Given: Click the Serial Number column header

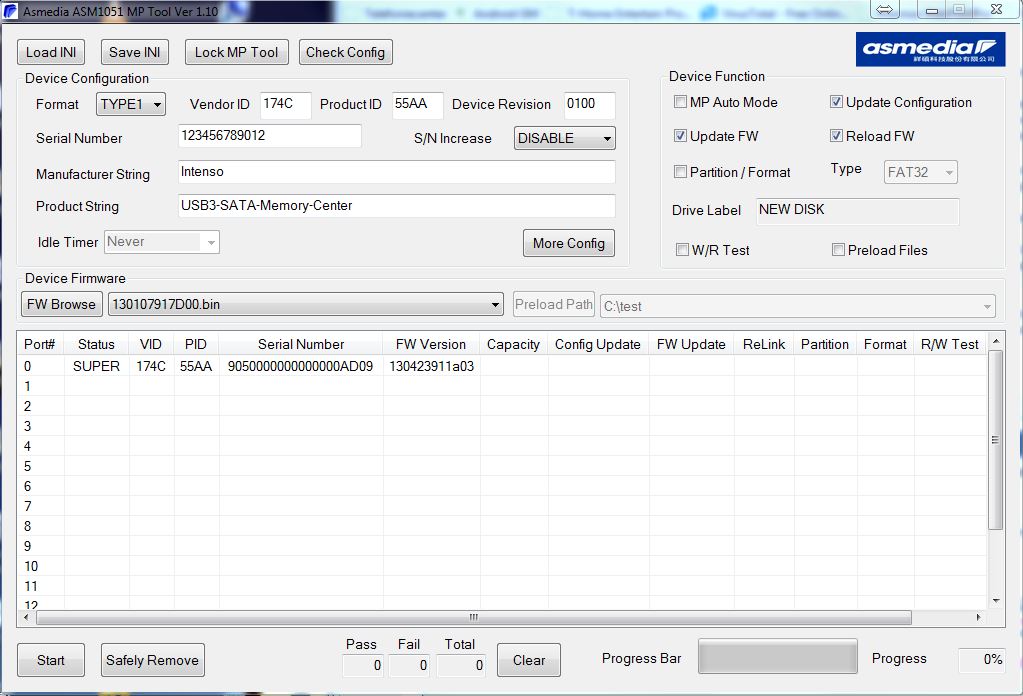Looking at the screenshot, I should (x=301, y=344).
